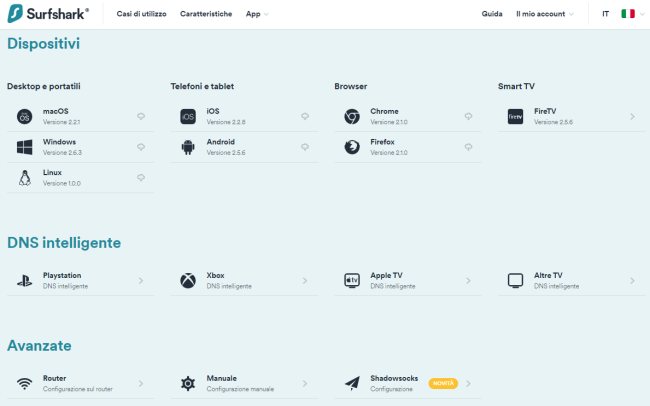Open the Windows download link
650x406 pixels.
(x=80, y=147)
